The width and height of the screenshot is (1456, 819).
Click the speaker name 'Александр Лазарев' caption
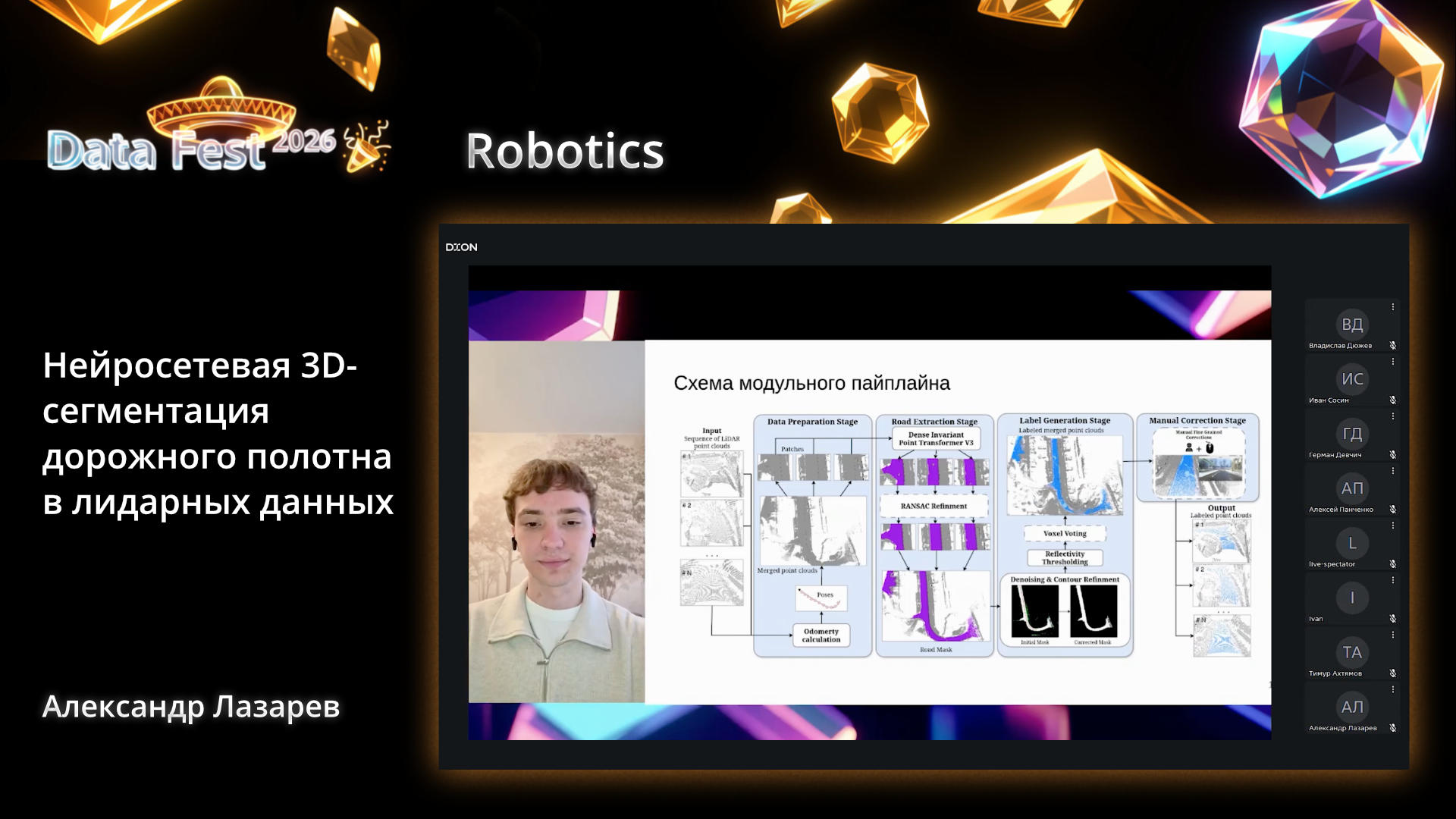pyautogui.click(x=191, y=707)
